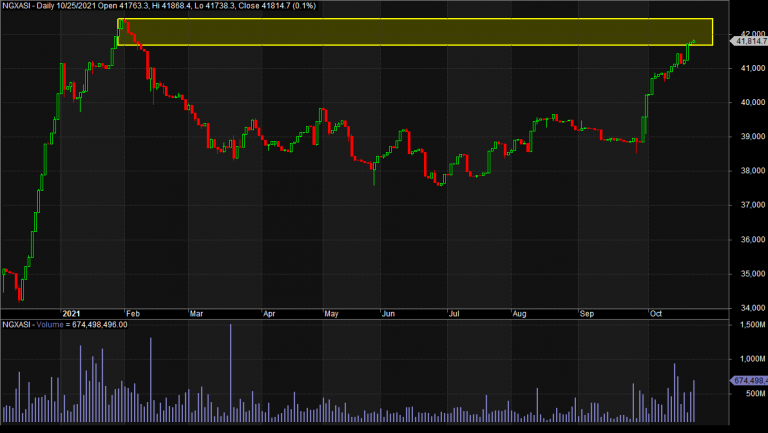Select the Oct label on time axis
This screenshot has height=433, width=768.
click(x=656, y=314)
